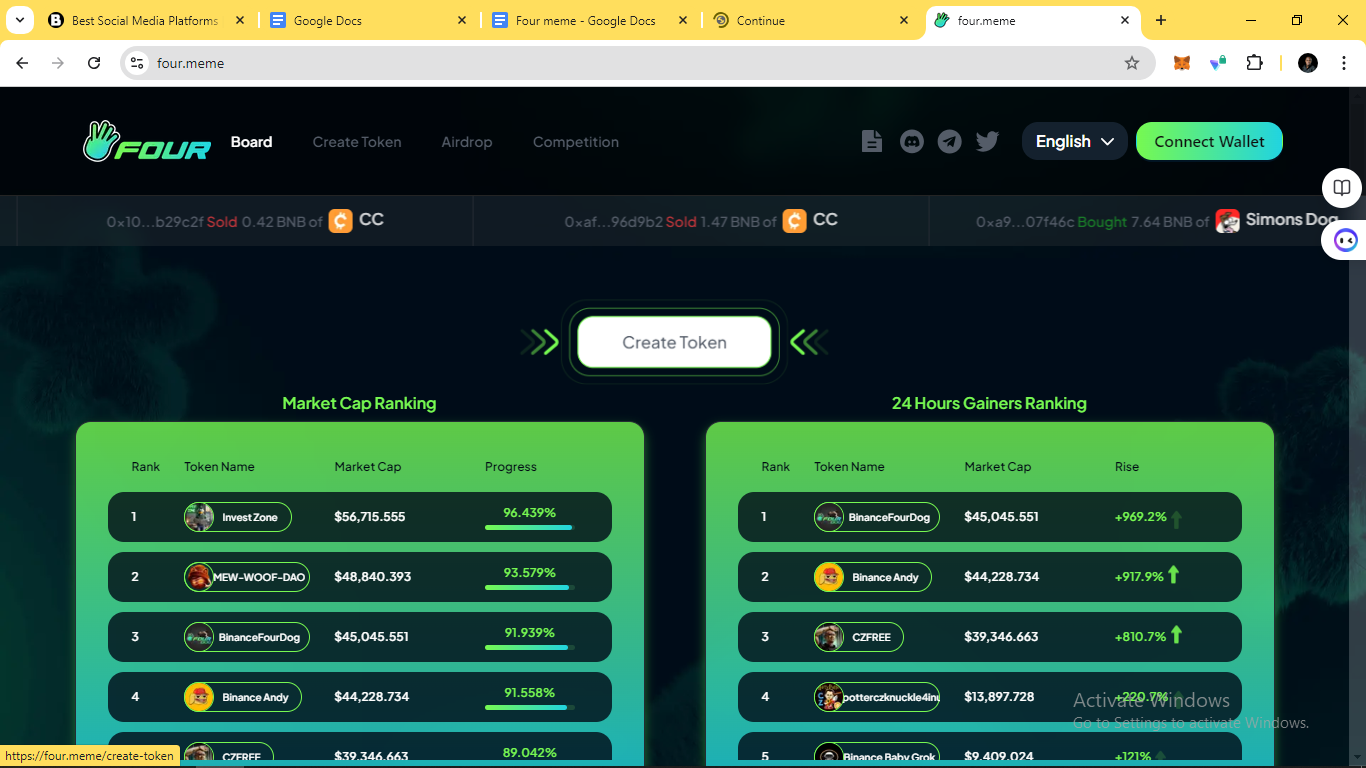Open the Competition nav item
Image resolution: width=1366 pixels, height=768 pixels.
coord(576,142)
